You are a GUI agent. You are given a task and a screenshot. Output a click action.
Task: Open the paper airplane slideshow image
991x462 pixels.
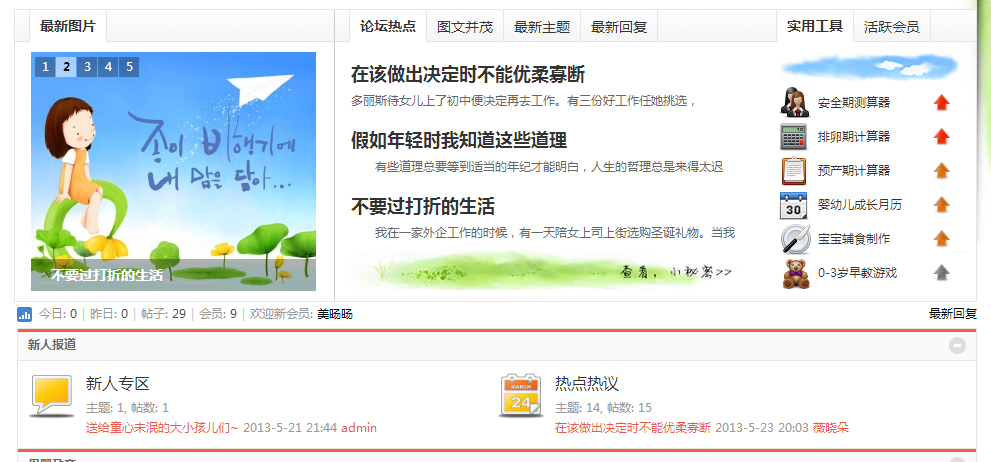173,171
